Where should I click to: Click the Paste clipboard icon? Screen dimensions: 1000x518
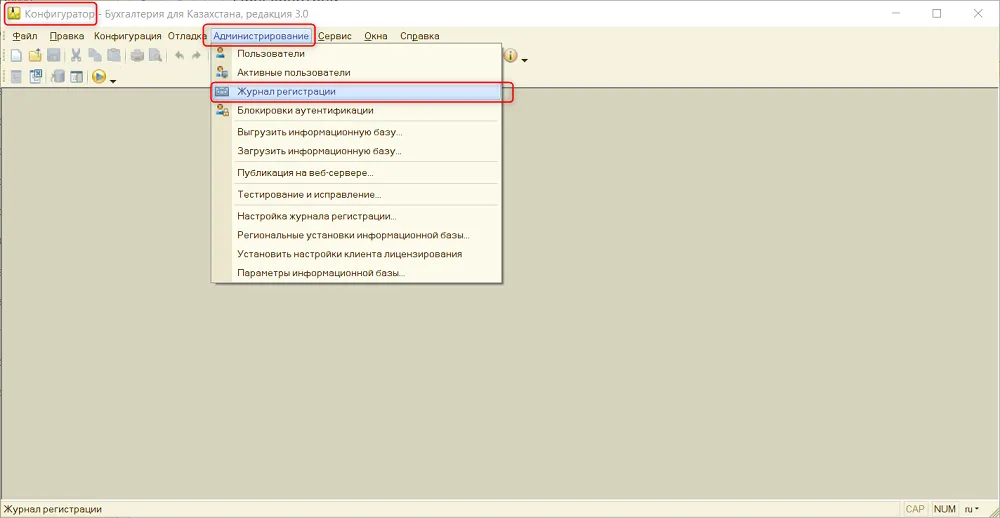point(114,56)
